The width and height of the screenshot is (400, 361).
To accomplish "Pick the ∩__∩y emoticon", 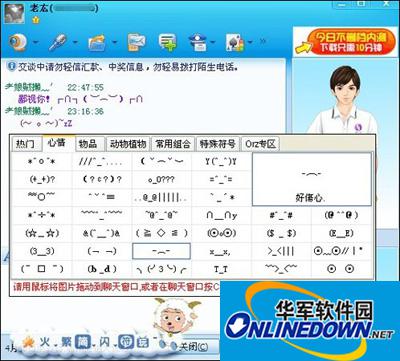I will 221,215.
